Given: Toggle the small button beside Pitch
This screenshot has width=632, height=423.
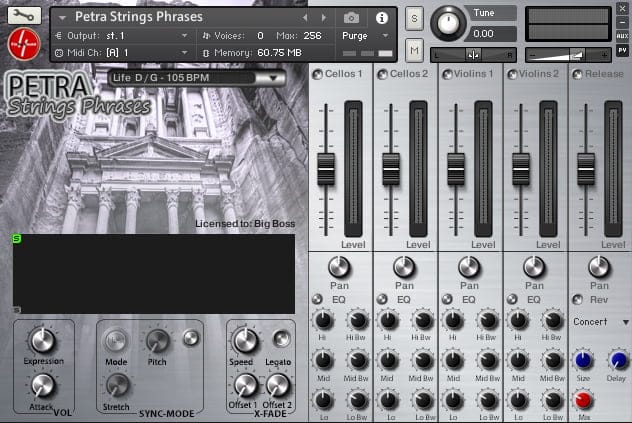Looking at the screenshot, I should 191,338.
